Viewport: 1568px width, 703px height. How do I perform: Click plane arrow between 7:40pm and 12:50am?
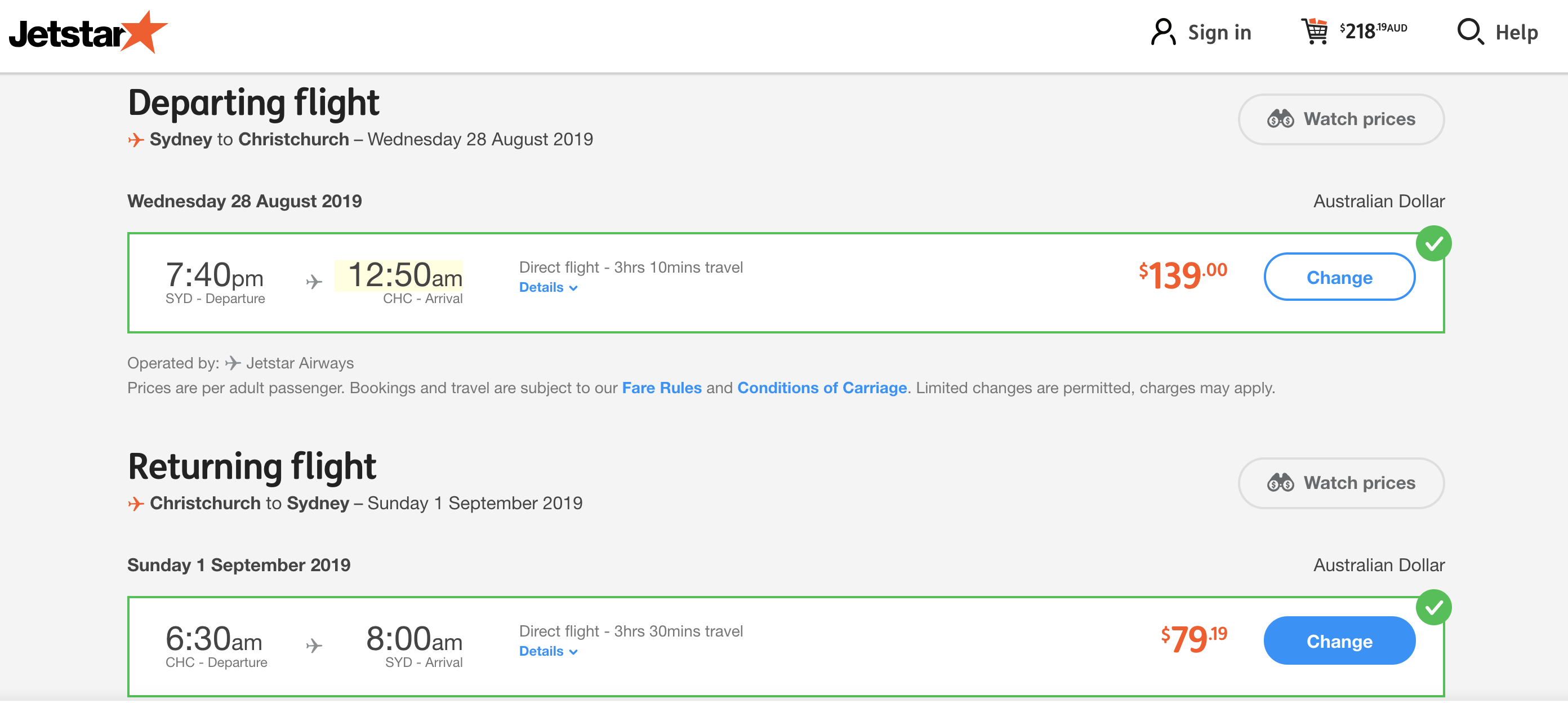pyautogui.click(x=314, y=282)
